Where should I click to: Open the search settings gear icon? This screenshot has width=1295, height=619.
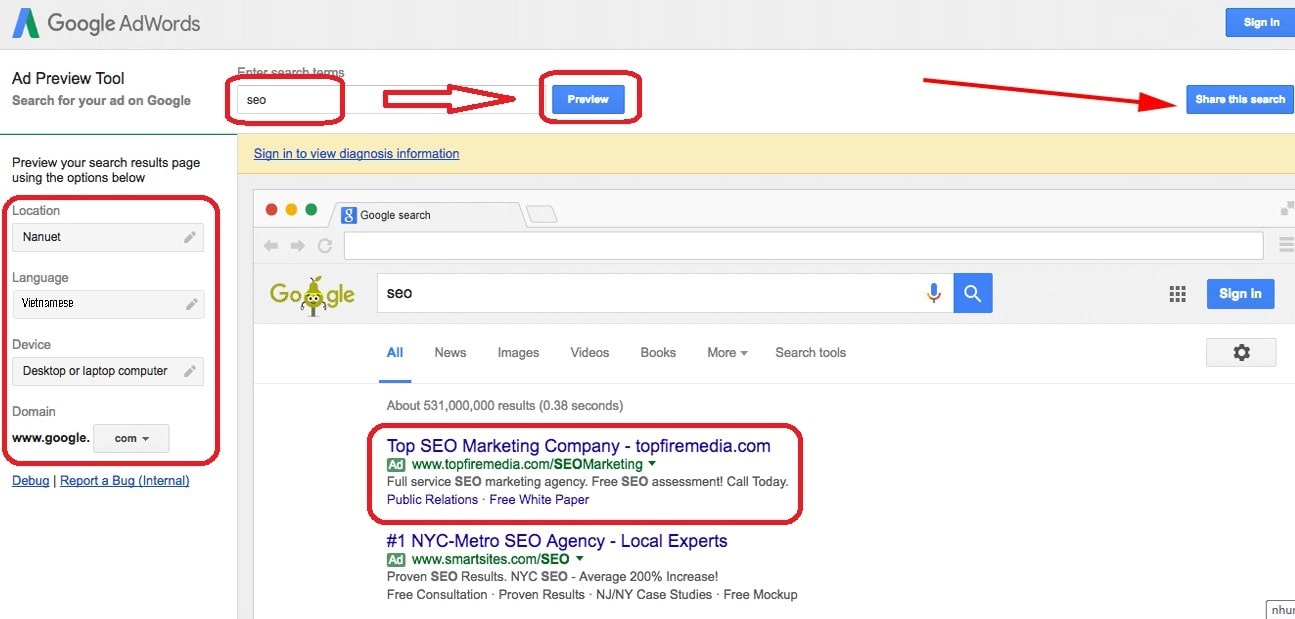pyautogui.click(x=1241, y=352)
